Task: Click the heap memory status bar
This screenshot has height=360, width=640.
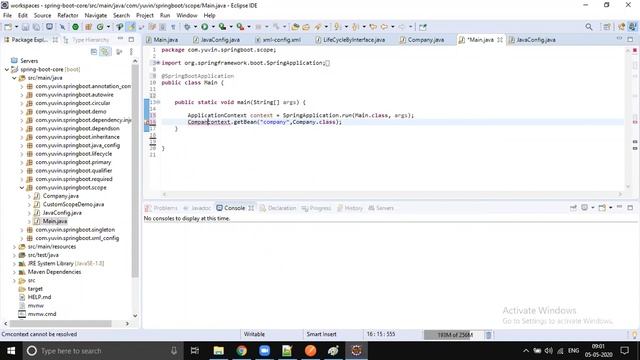Action: [x=453, y=335]
